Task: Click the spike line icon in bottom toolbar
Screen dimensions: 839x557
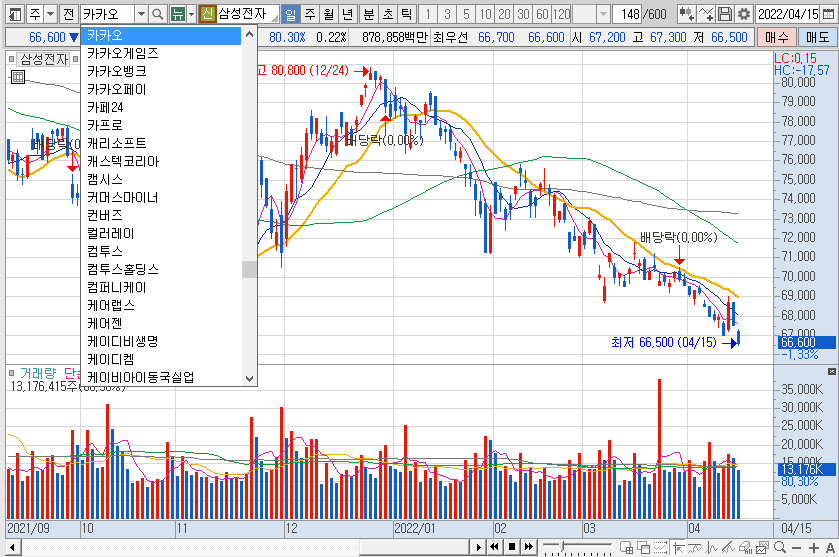Action: click(712, 547)
